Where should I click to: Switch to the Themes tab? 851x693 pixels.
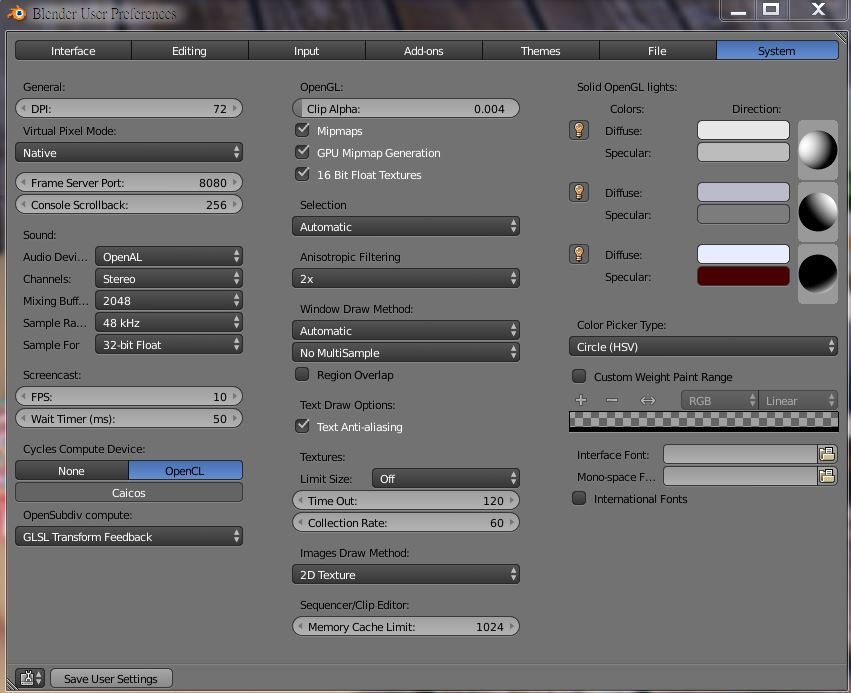(x=540, y=50)
